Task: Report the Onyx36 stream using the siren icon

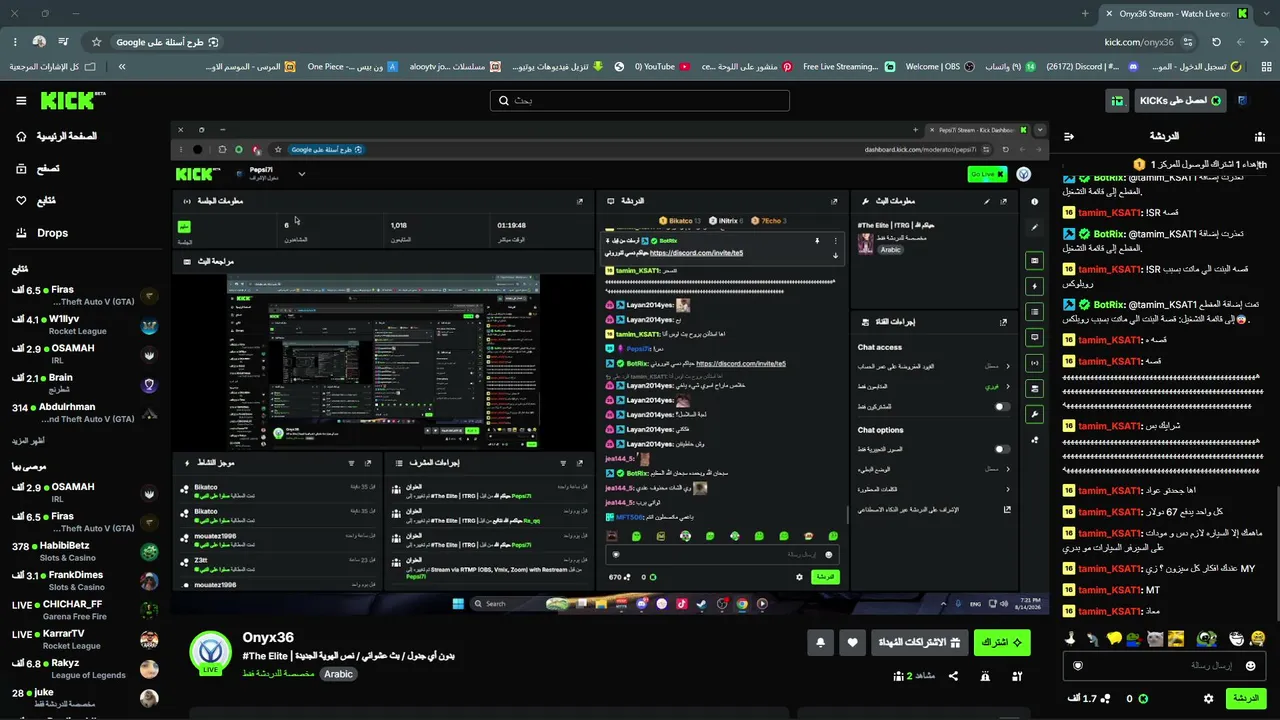Action: (x=985, y=676)
